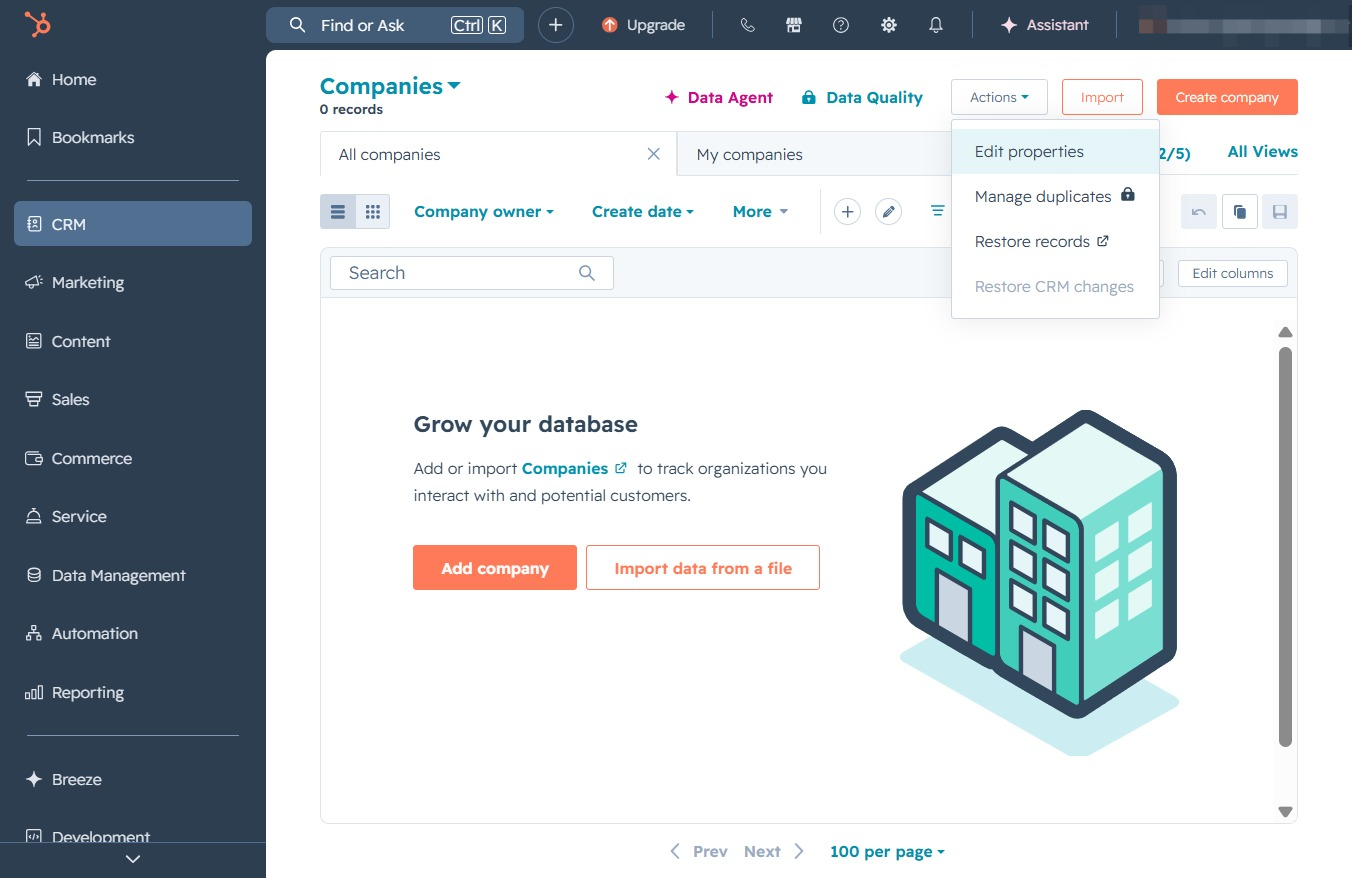Viewport: 1352px width, 878px height.
Task: Click the Create company button
Action: [1227, 97]
